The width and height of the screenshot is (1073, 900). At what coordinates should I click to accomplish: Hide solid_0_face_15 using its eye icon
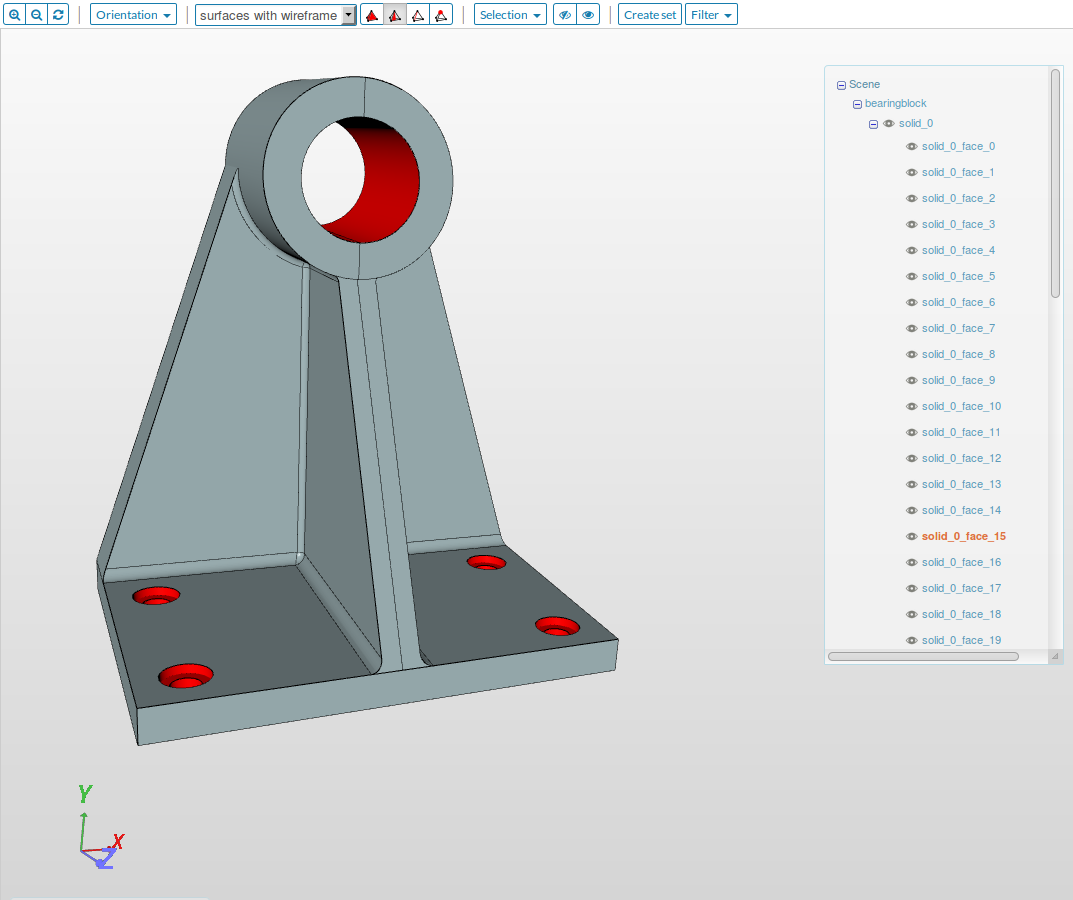(x=911, y=537)
